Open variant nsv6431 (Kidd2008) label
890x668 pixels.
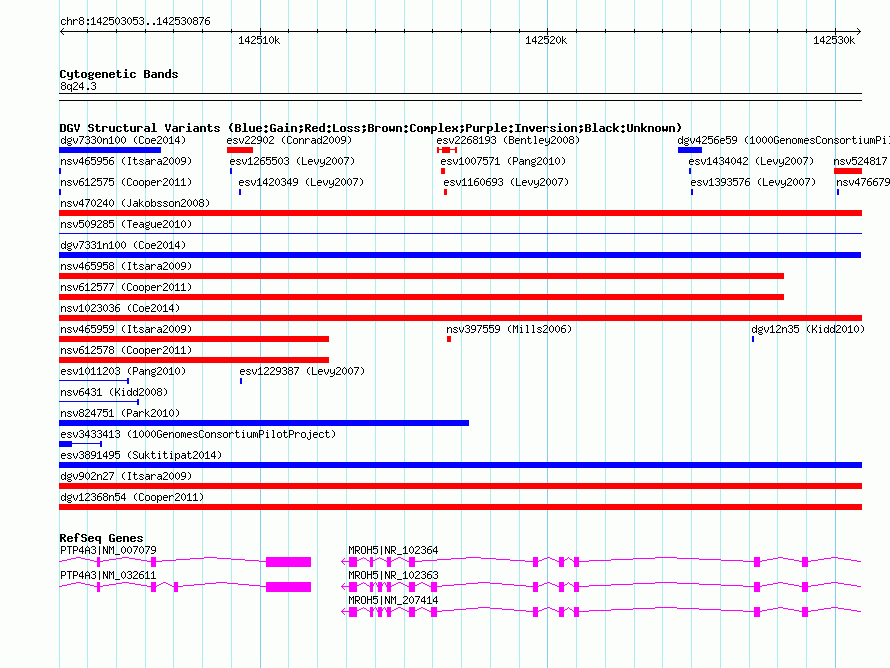(114, 392)
